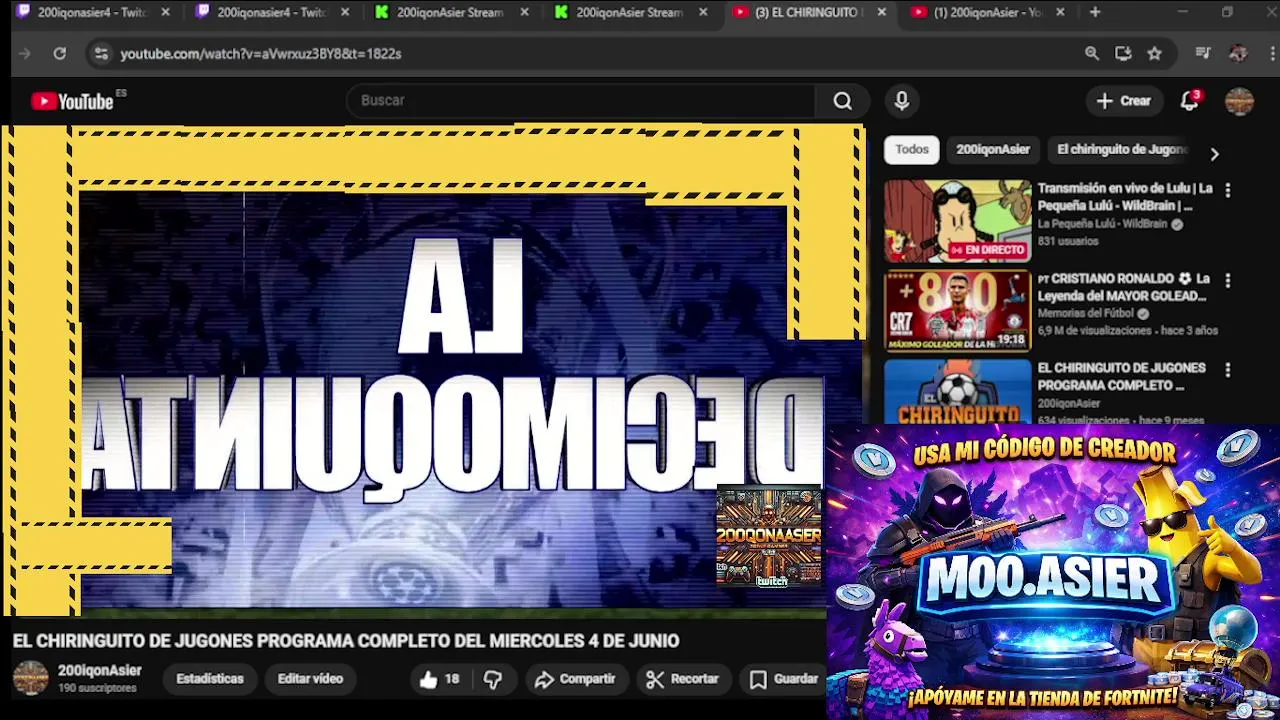The image size is (1280, 720).
Task: Go forward in browser history
Action: coord(26,54)
